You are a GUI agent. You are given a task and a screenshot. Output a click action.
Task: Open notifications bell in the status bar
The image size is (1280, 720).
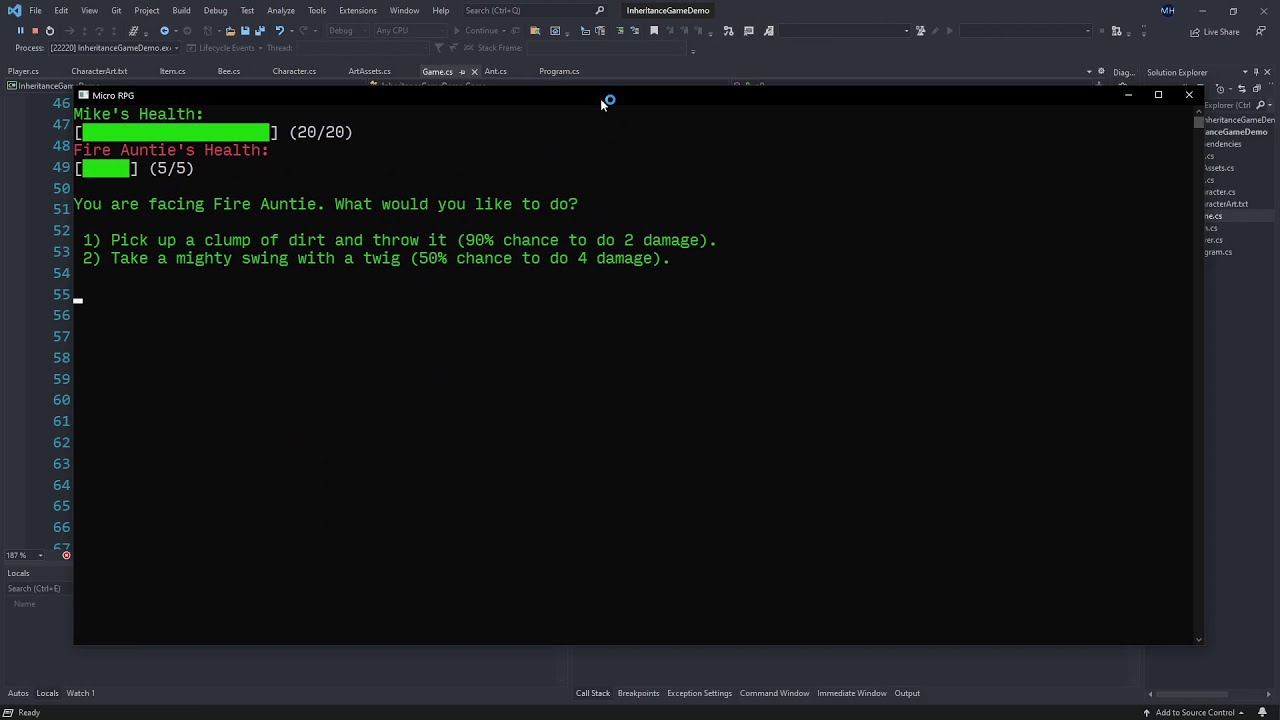point(1262,713)
